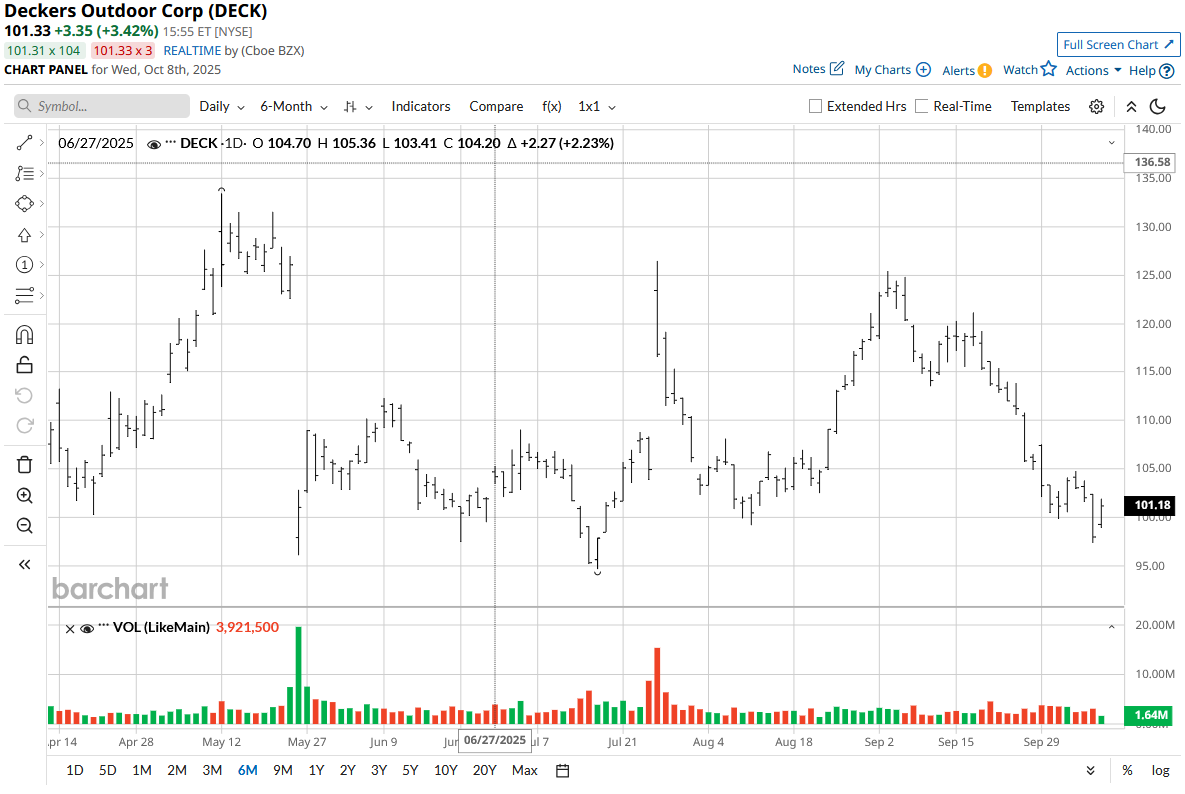Remove the VOL indicator with X
Image resolution: width=1185 pixels, height=794 pixels.
coord(70,629)
